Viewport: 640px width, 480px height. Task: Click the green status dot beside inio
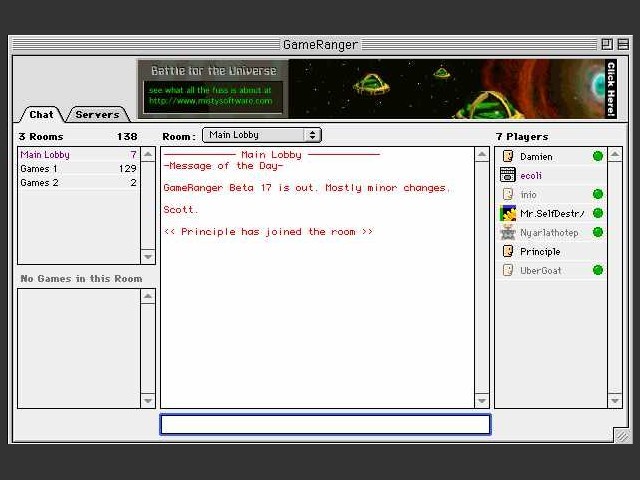pos(598,194)
